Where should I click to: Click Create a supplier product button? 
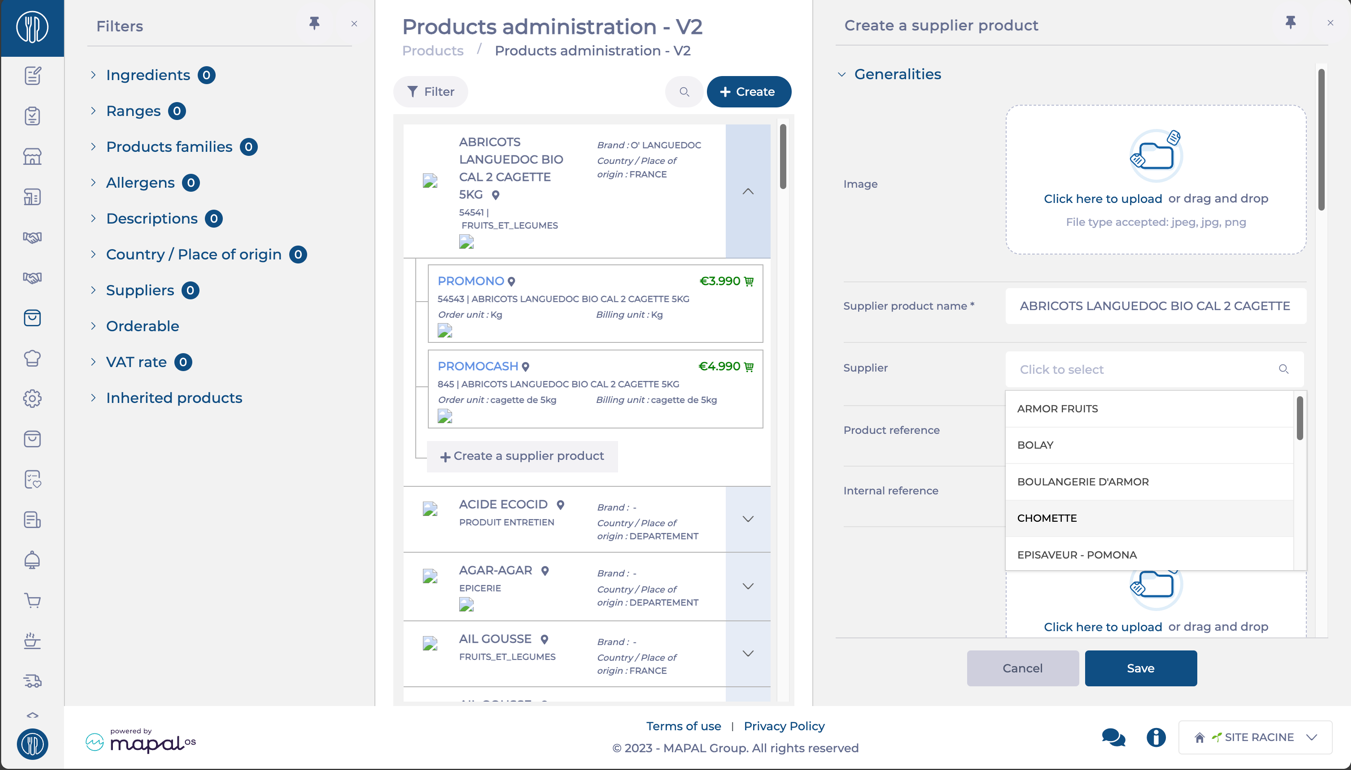pyautogui.click(x=522, y=456)
